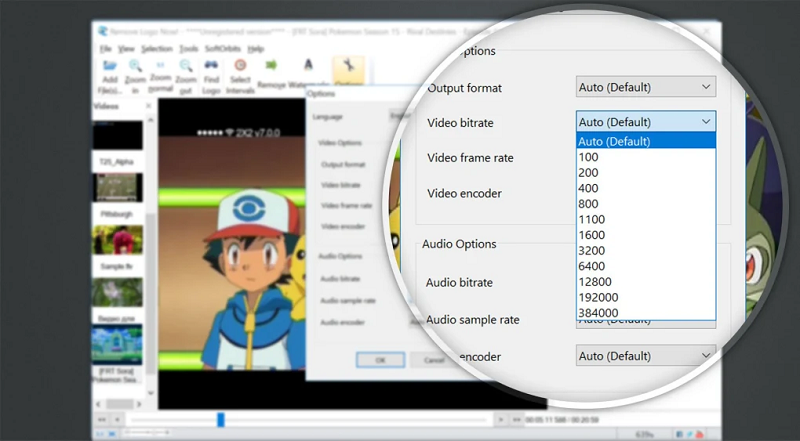Choose 100 from the bitrate list
This screenshot has width=800, height=441.
[646, 157]
